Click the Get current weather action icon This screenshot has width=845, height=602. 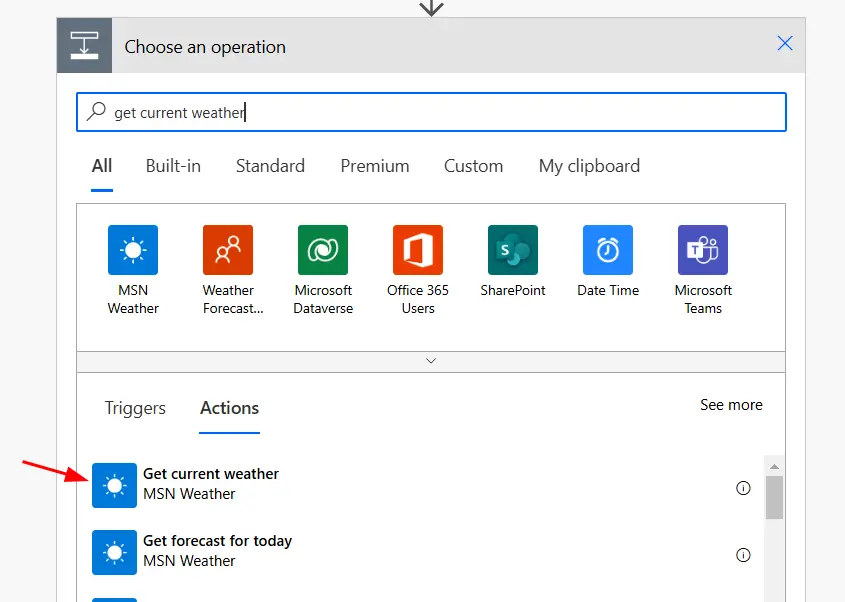coord(114,486)
